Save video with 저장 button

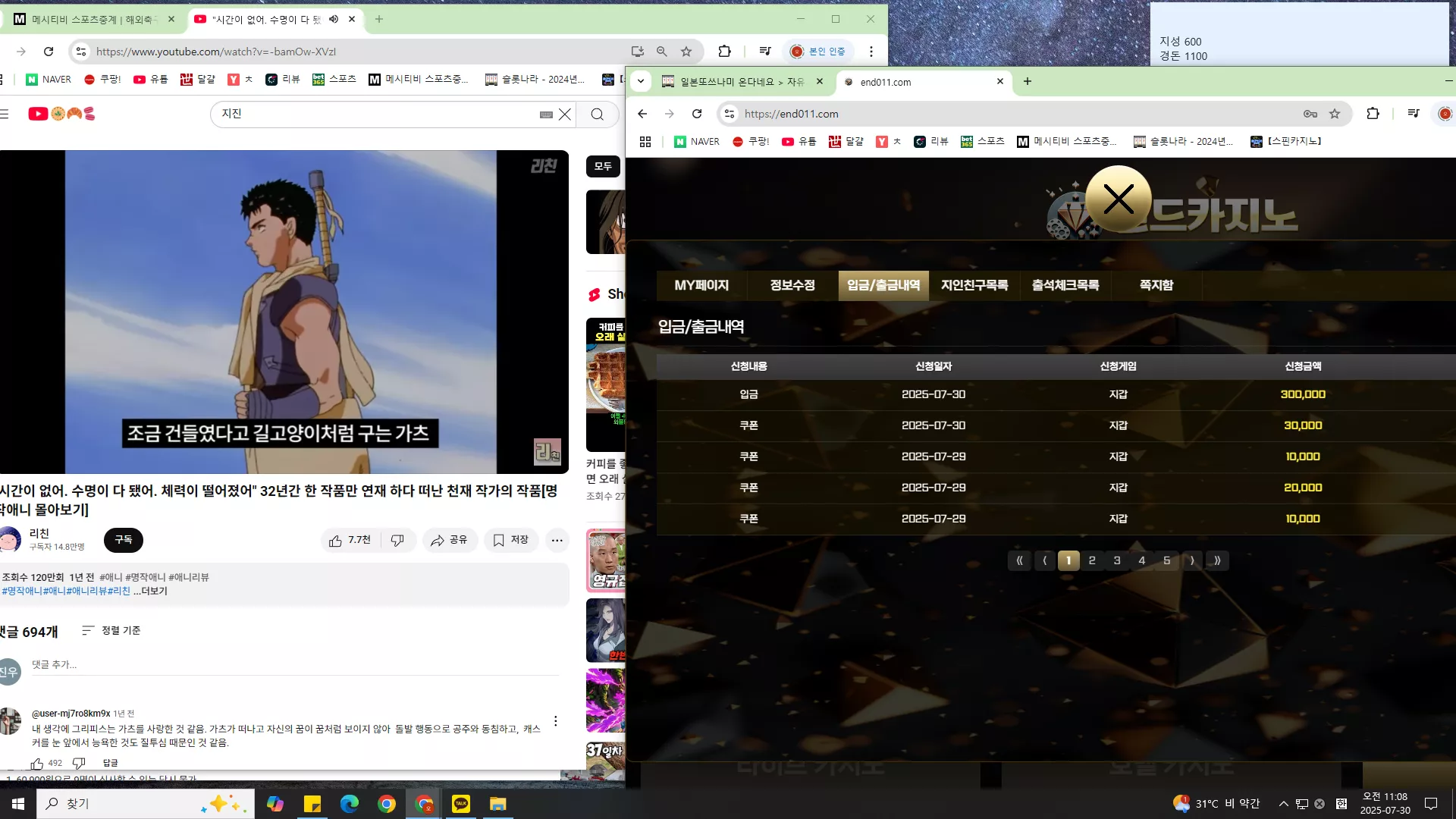point(511,540)
